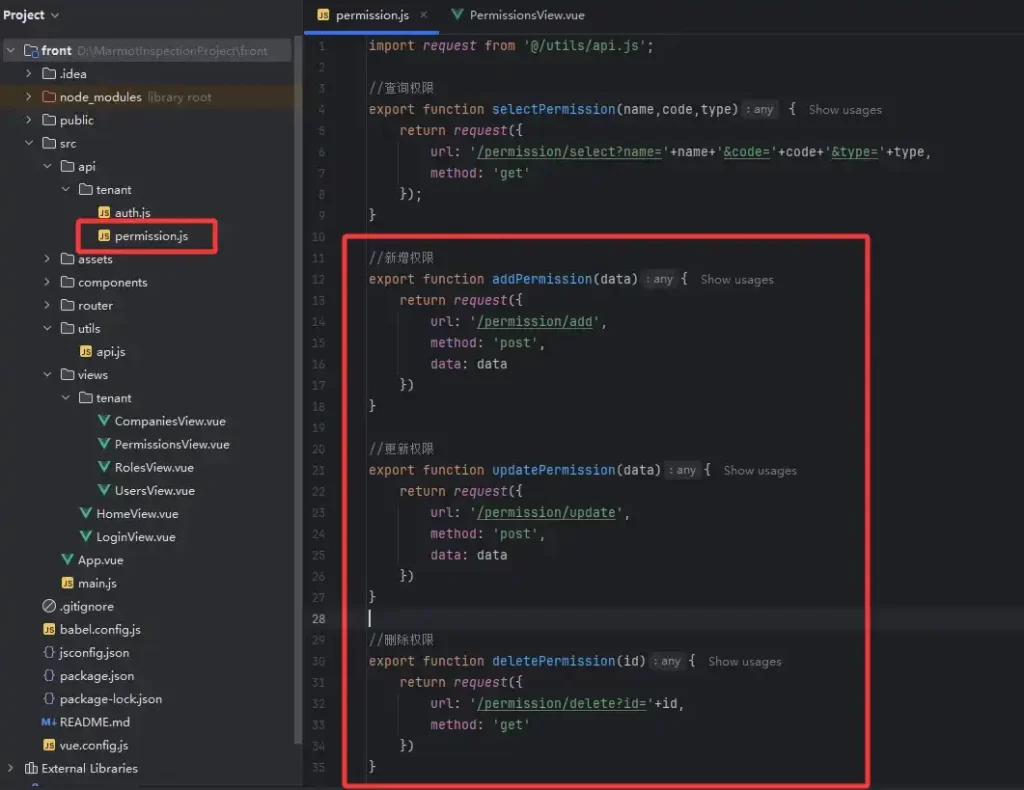This screenshot has width=1024, height=790.
Task: Click the babel.config.js file icon
Action: (x=49, y=629)
